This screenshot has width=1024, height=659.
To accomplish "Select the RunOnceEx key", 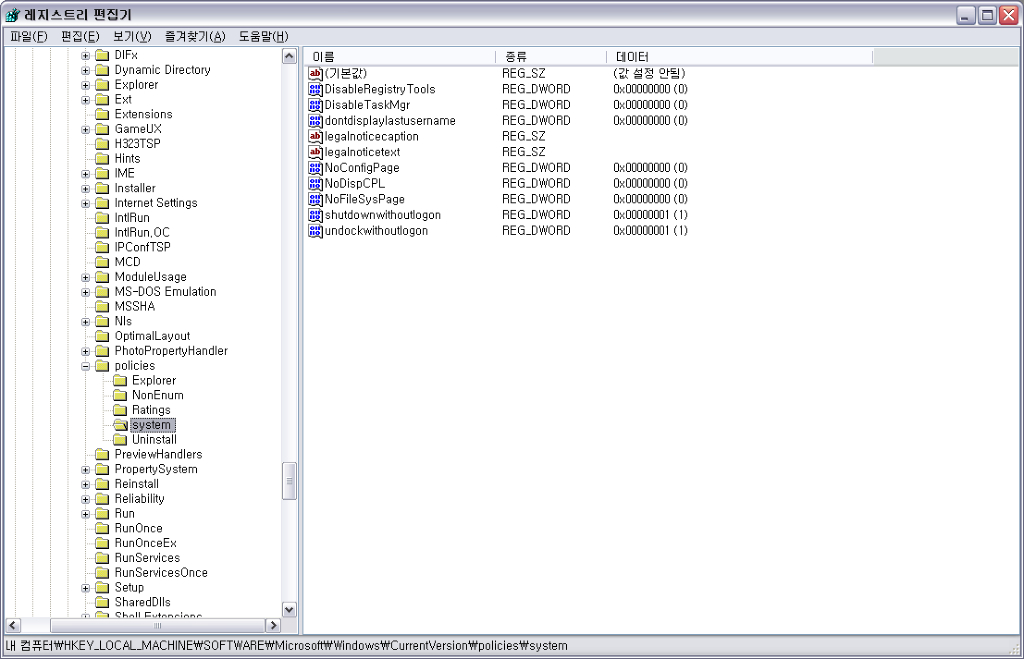I will 146,543.
